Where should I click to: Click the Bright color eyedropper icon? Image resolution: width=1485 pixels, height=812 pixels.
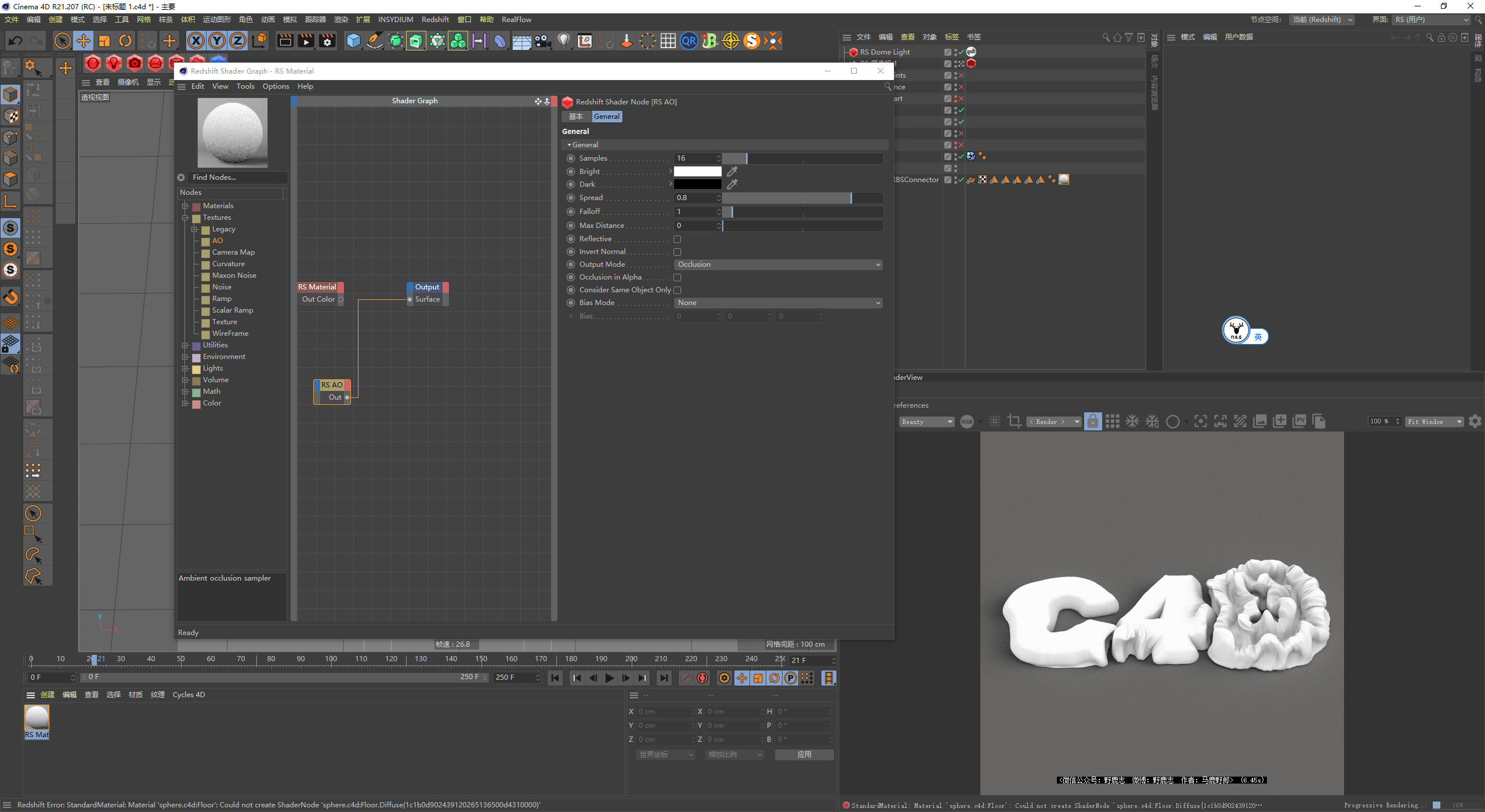click(x=732, y=172)
